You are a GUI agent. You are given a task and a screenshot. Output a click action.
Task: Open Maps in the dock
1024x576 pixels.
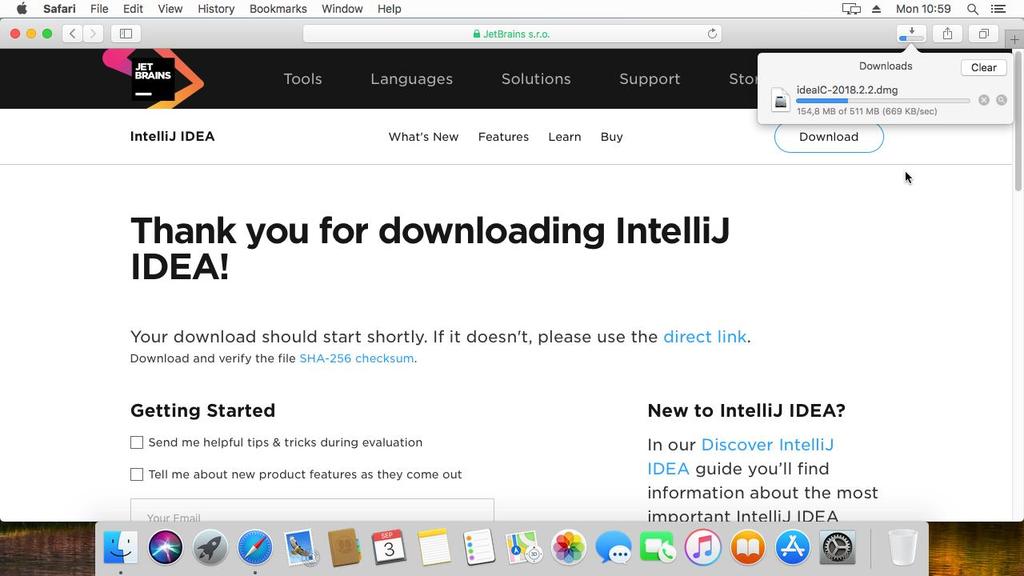tap(524, 547)
